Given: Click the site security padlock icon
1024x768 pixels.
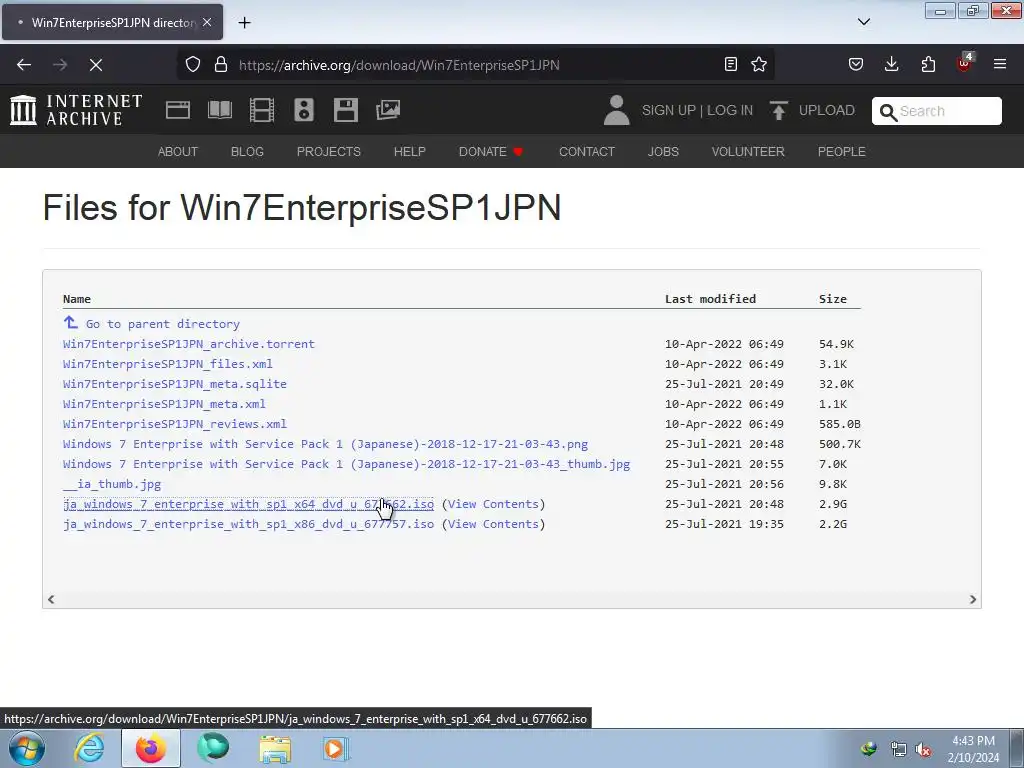Looking at the screenshot, I should coord(221,65).
